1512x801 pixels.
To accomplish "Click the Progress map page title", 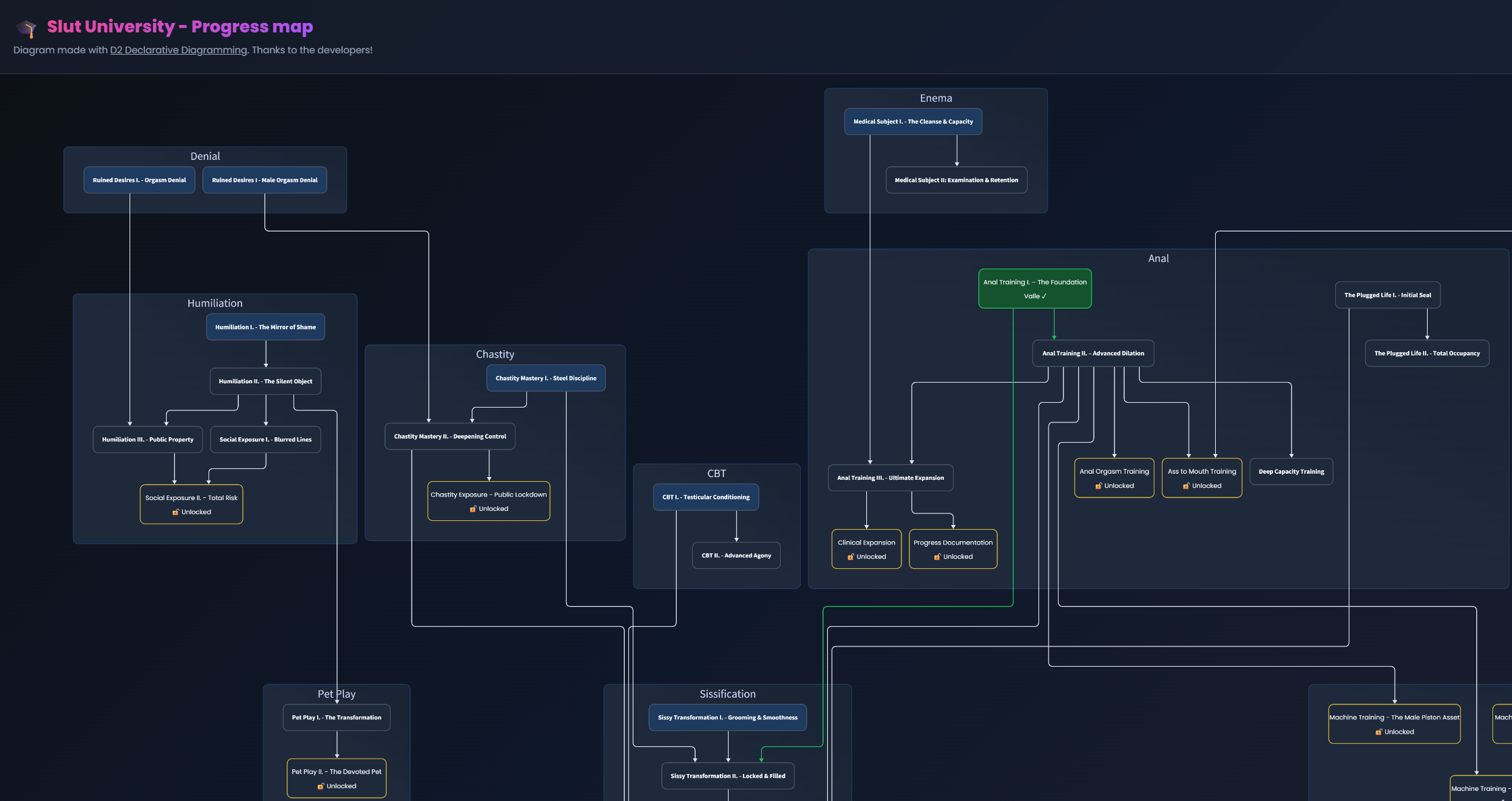I will click(179, 26).
